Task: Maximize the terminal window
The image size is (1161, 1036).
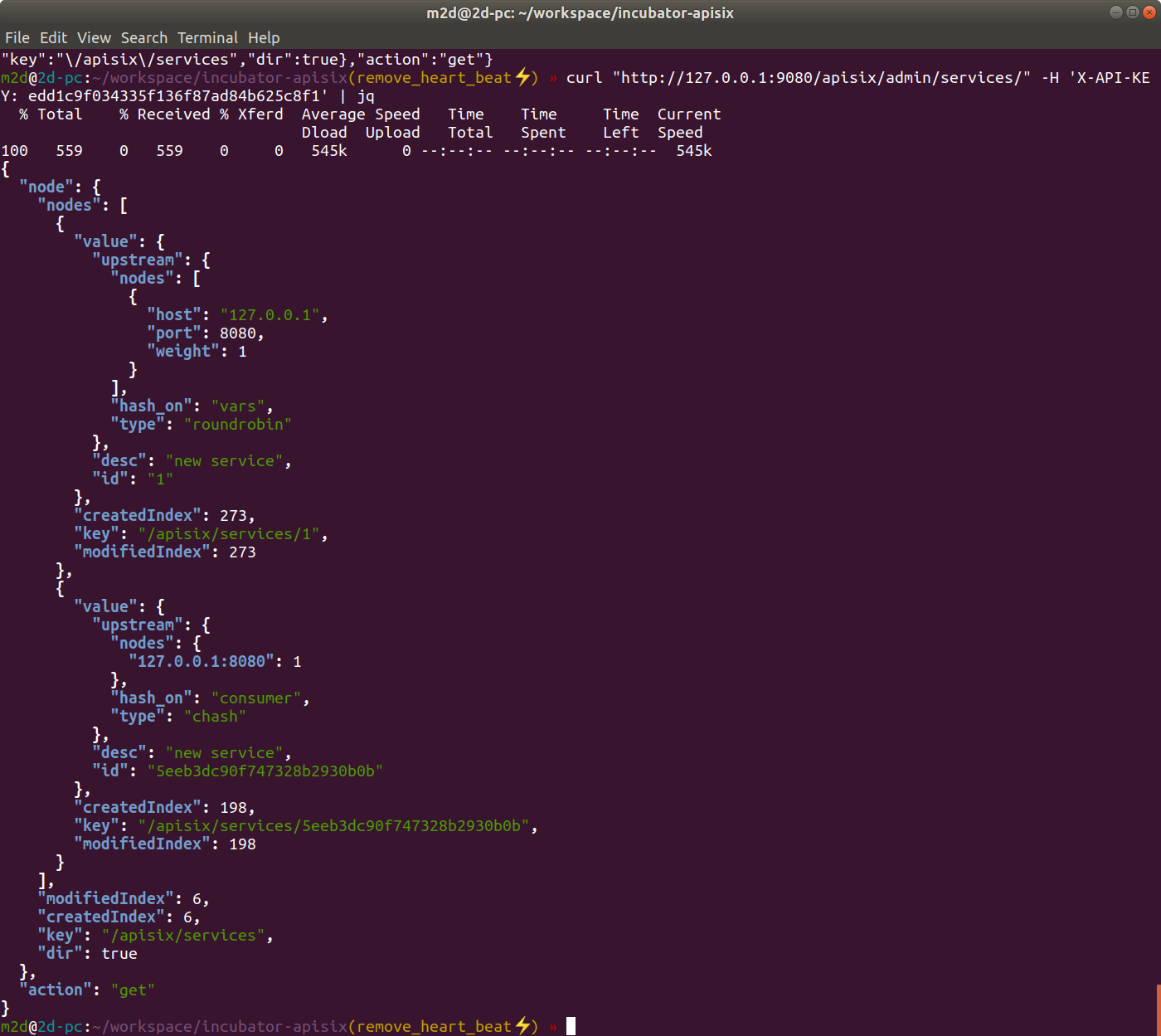Action: [x=1132, y=12]
